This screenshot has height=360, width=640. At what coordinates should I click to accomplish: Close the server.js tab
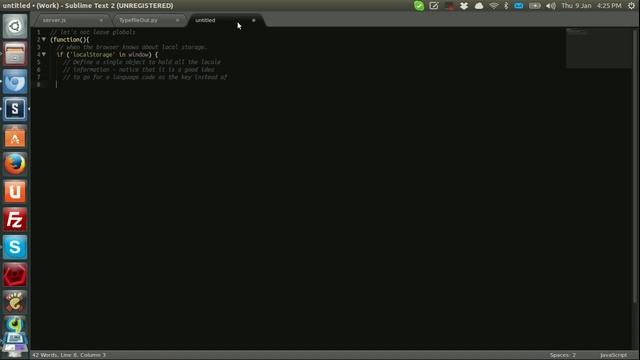point(101,20)
